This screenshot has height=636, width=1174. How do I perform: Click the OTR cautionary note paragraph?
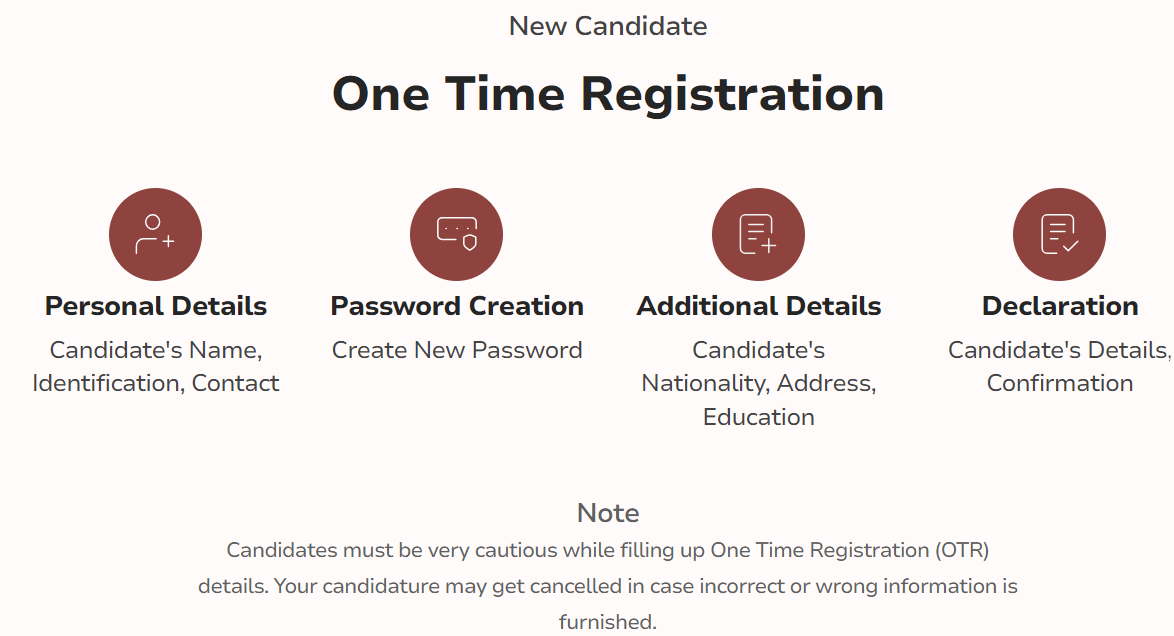pyautogui.click(x=608, y=586)
